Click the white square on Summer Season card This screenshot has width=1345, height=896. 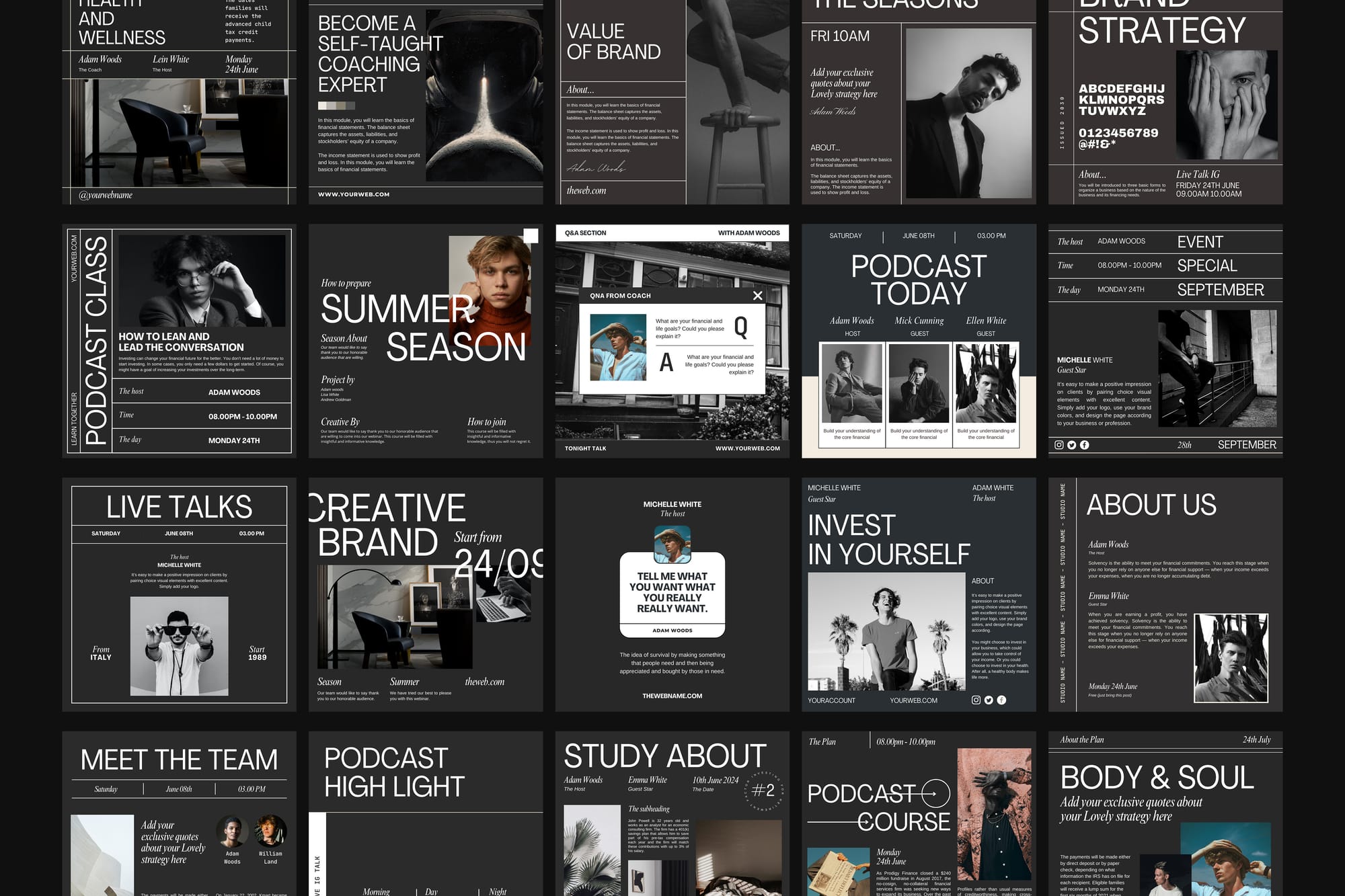pyautogui.click(x=531, y=235)
